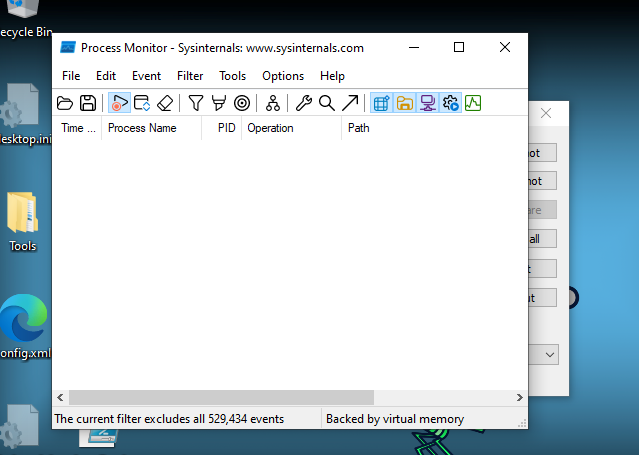Open the Edit menu
The height and width of the screenshot is (455, 639).
point(106,76)
